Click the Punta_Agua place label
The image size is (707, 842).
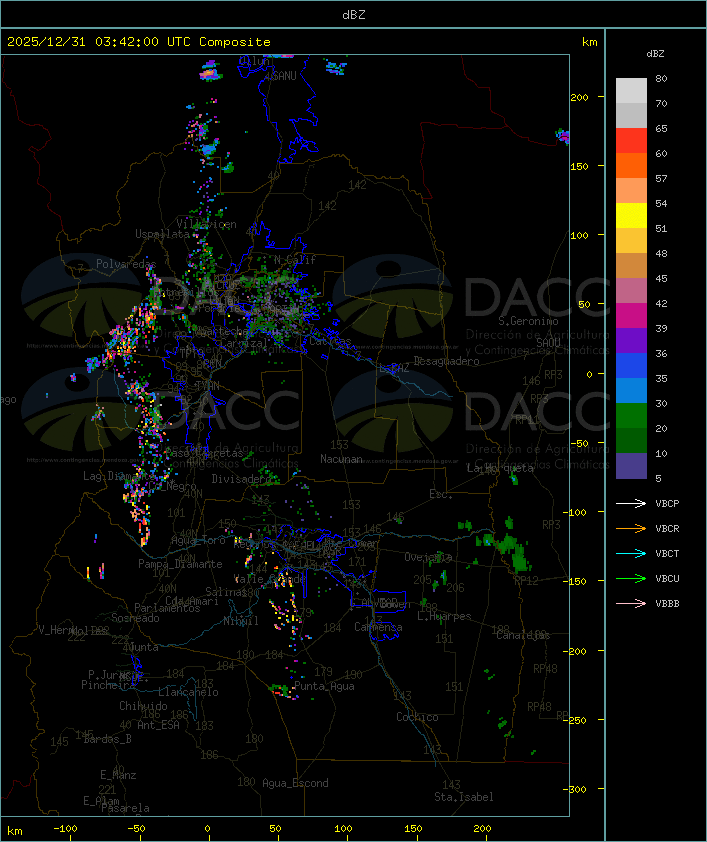324,686
